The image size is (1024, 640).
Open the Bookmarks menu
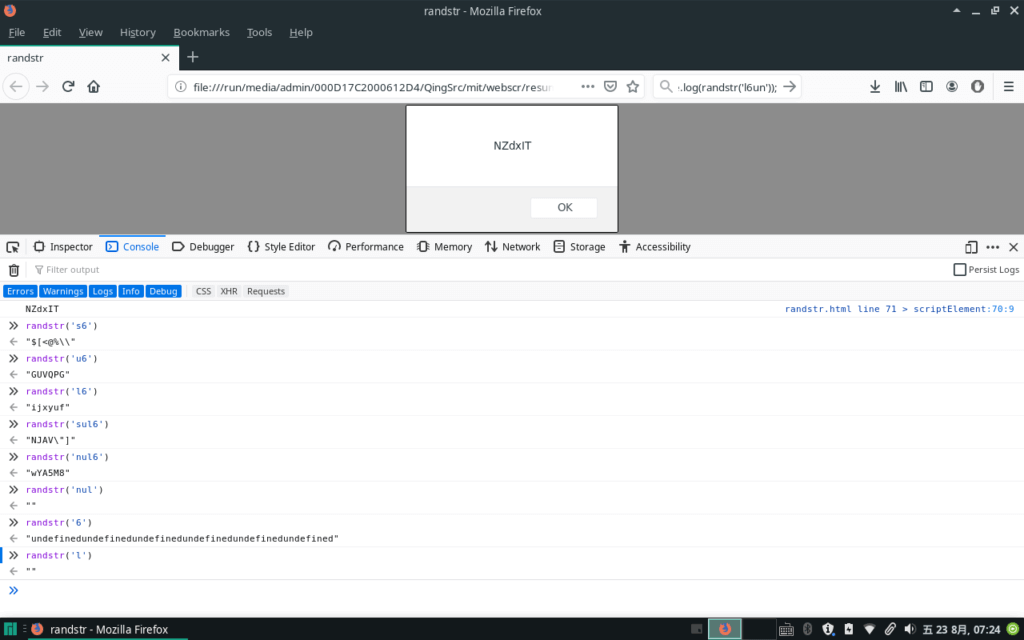(201, 32)
